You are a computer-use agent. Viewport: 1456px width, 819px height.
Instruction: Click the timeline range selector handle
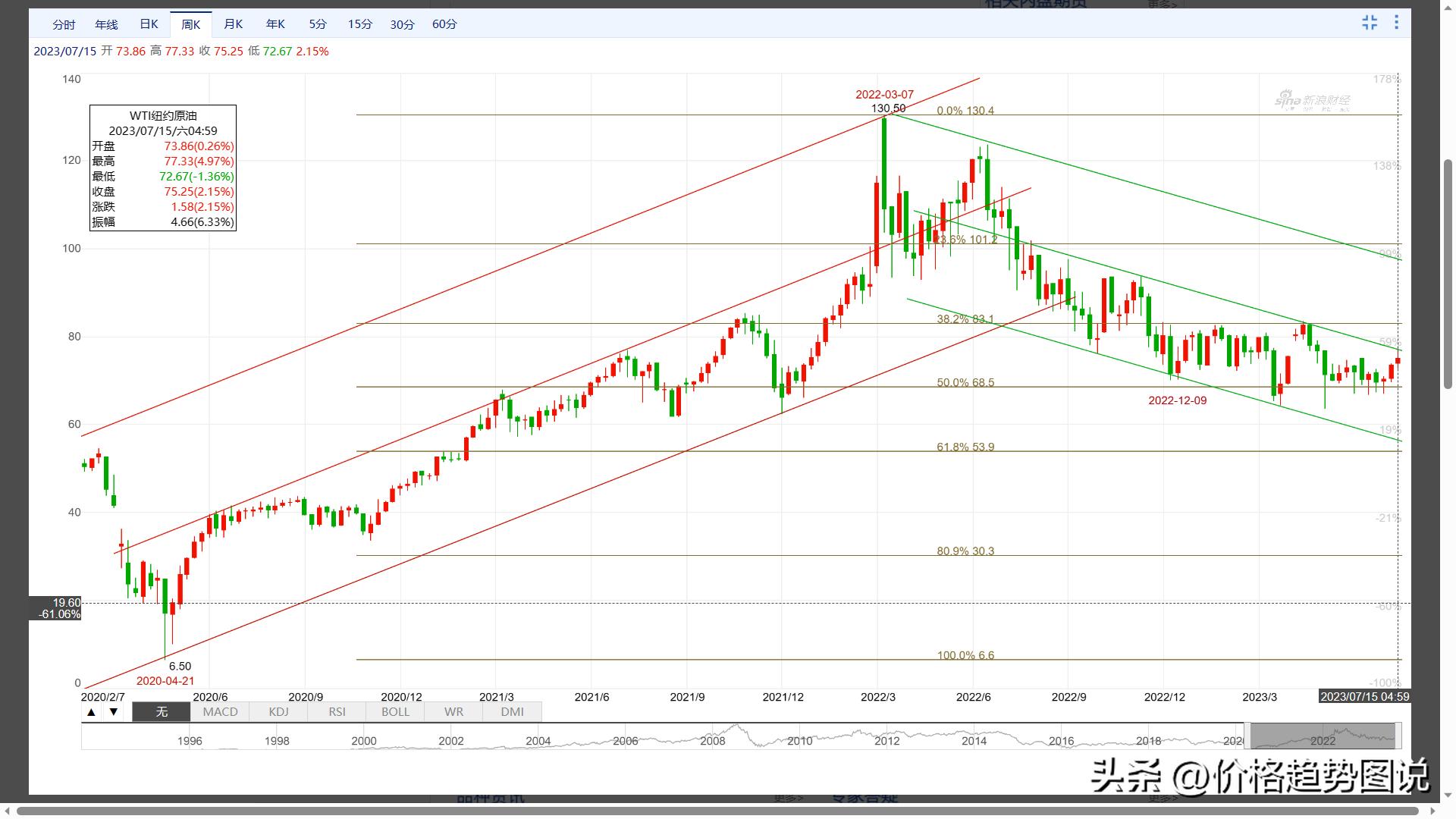point(1323,736)
